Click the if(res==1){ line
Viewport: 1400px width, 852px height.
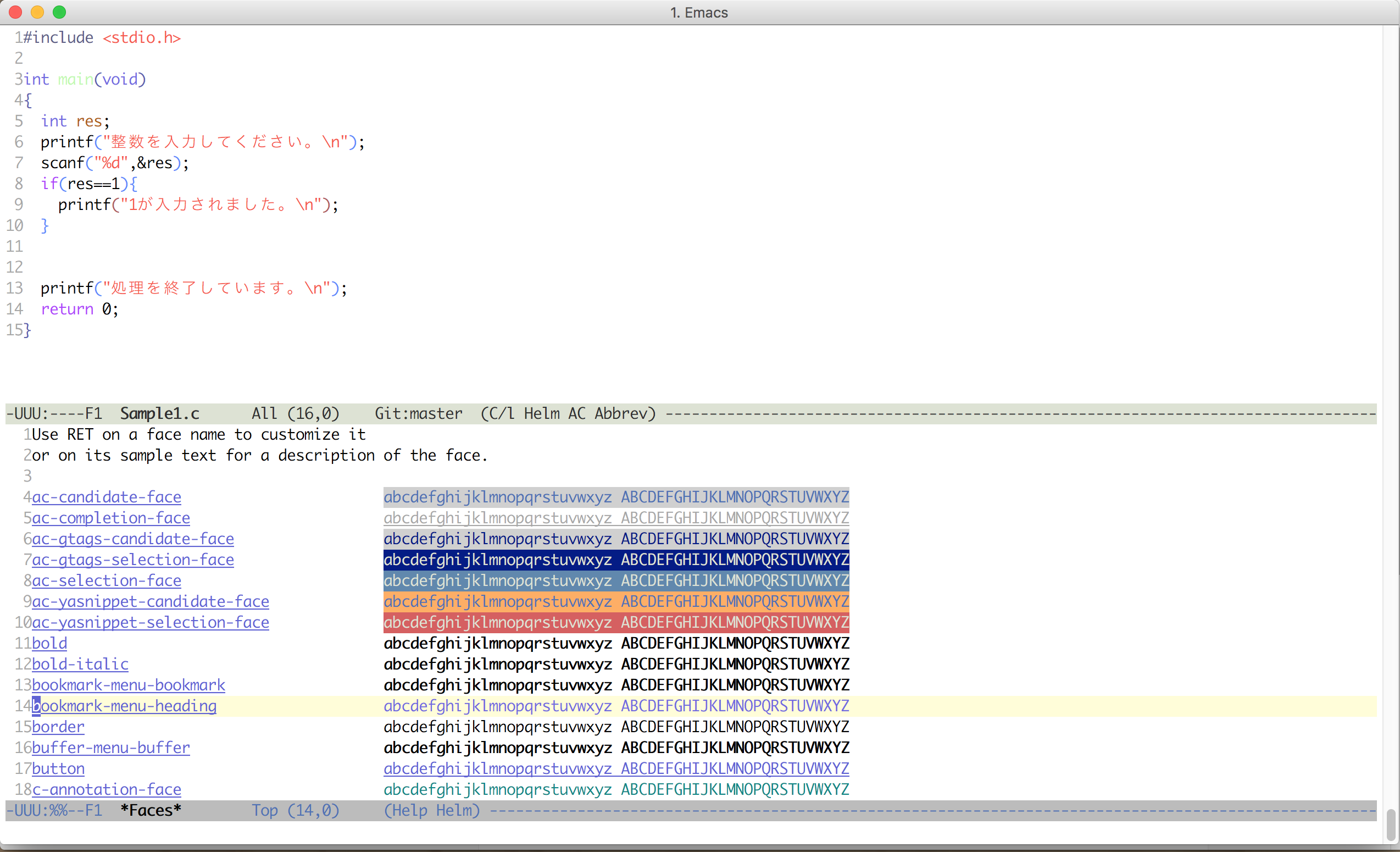(89, 184)
